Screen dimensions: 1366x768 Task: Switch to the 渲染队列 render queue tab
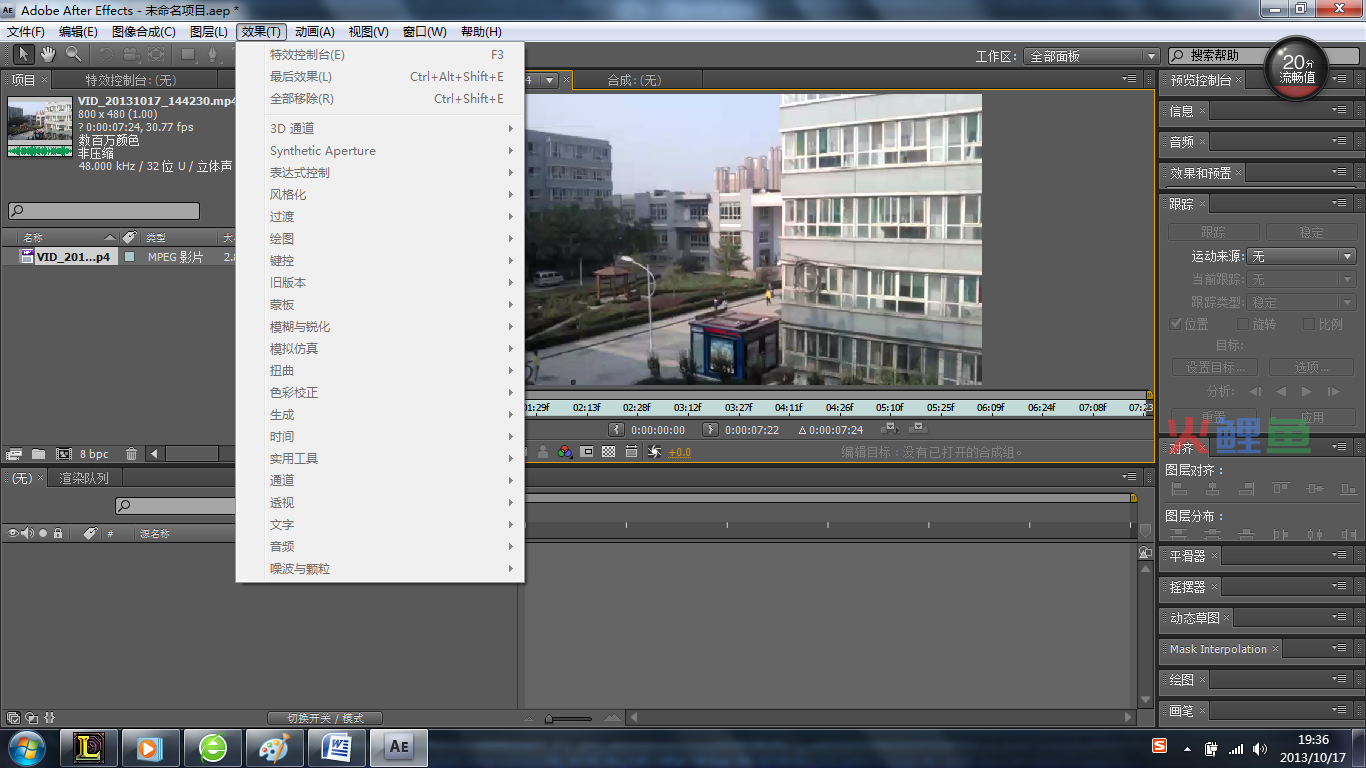pos(84,478)
